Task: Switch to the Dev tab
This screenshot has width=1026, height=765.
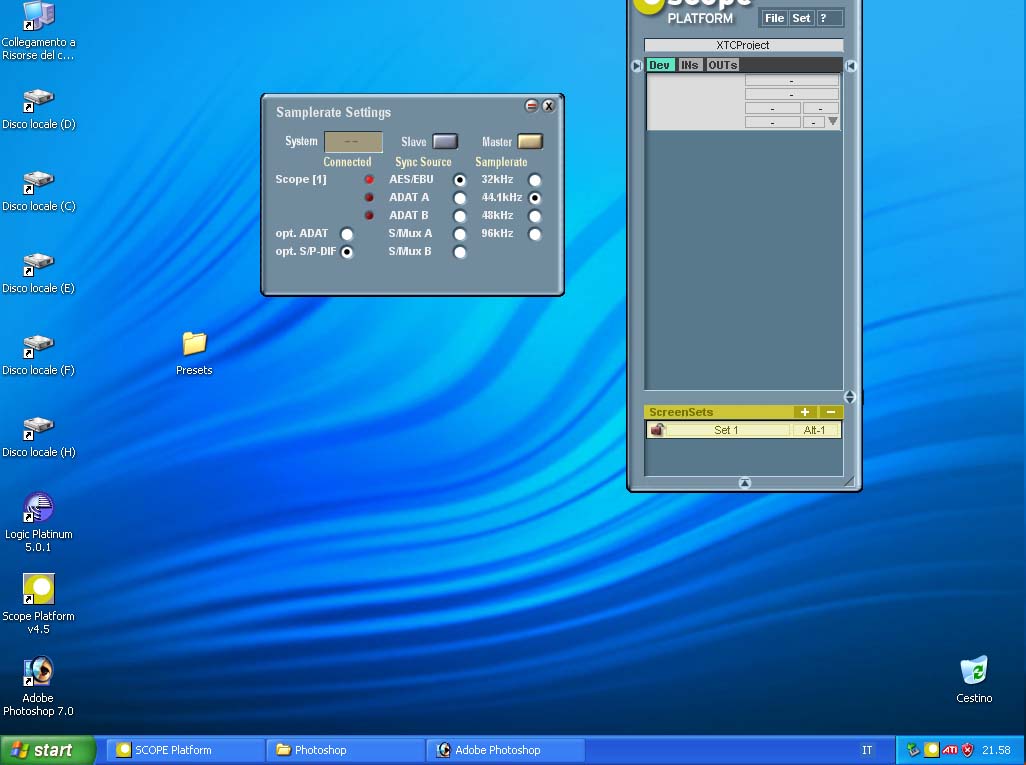Action: (660, 65)
